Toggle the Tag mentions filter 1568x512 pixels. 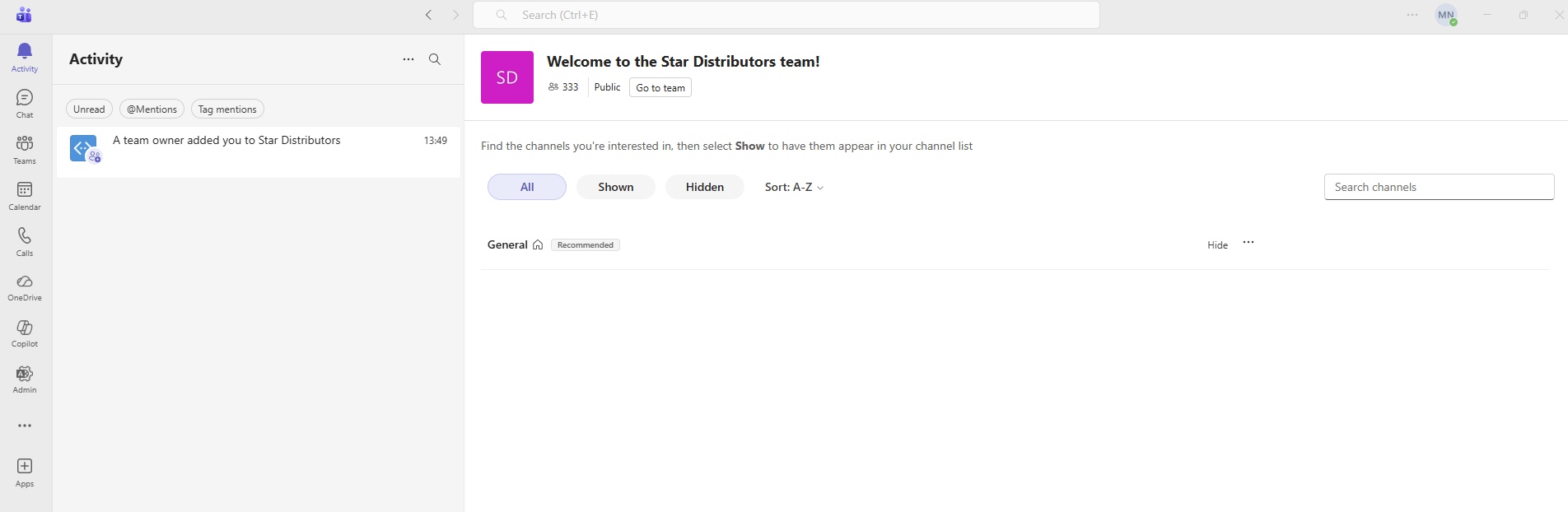click(x=227, y=109)
